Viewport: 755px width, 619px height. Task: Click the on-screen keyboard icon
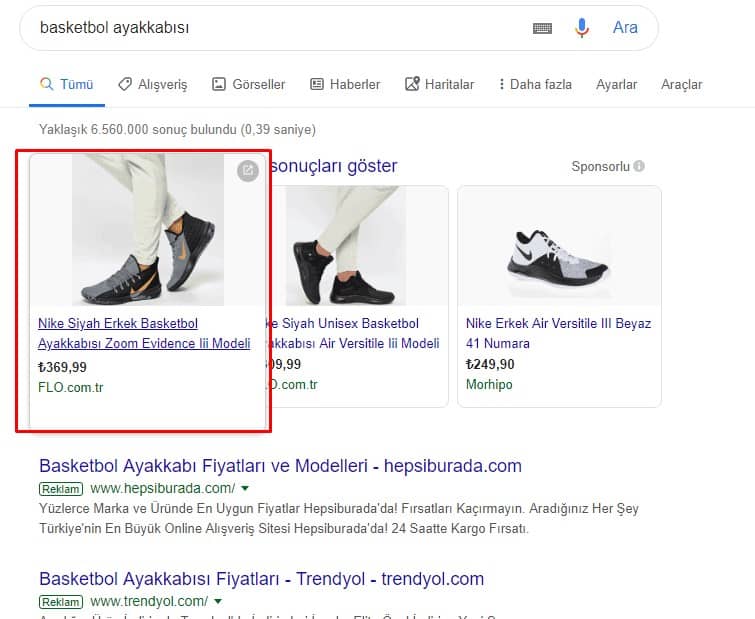pos(542,28)
